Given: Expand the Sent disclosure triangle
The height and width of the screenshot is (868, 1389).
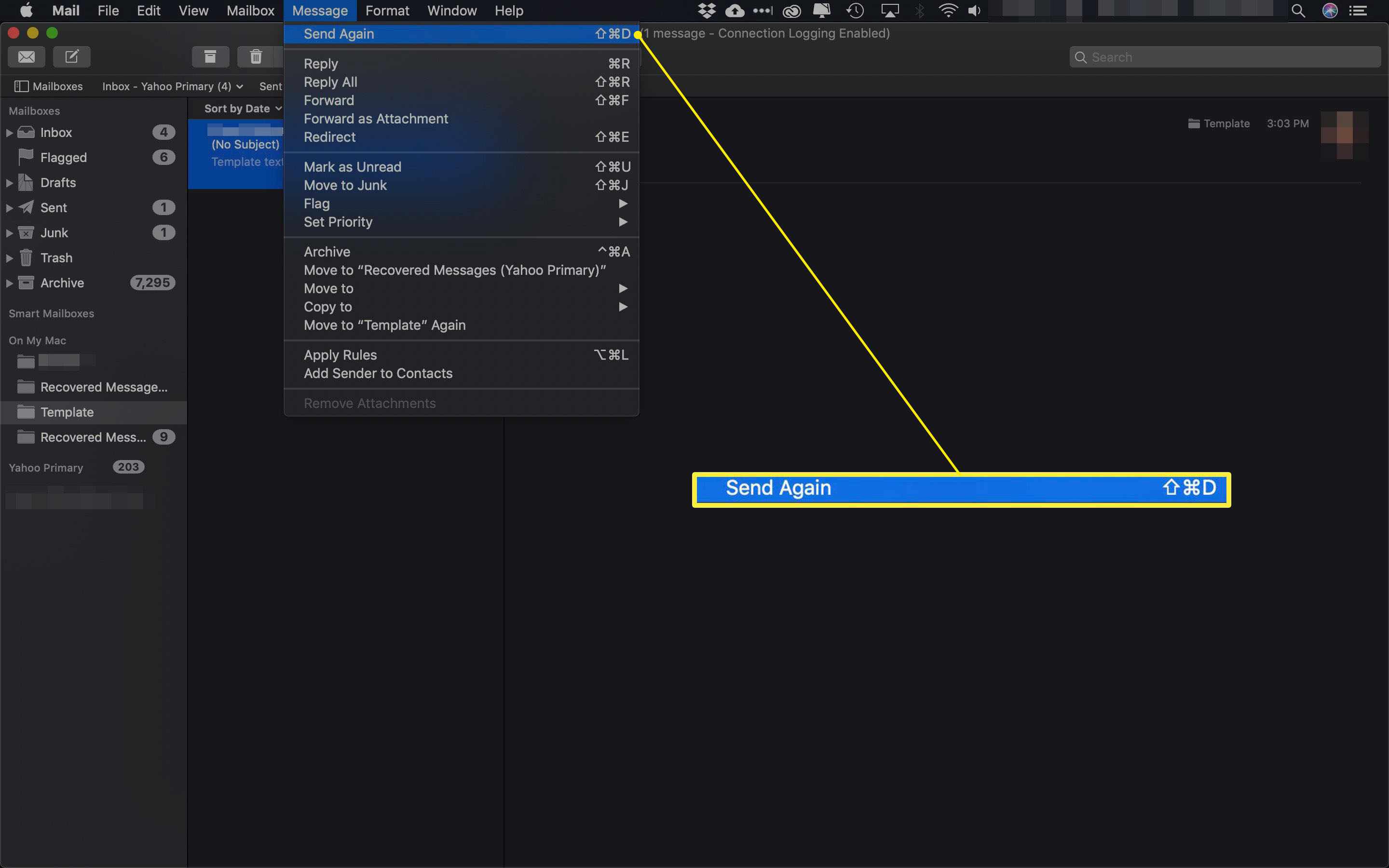Looking at the screenshot, I should click(9, 208).
